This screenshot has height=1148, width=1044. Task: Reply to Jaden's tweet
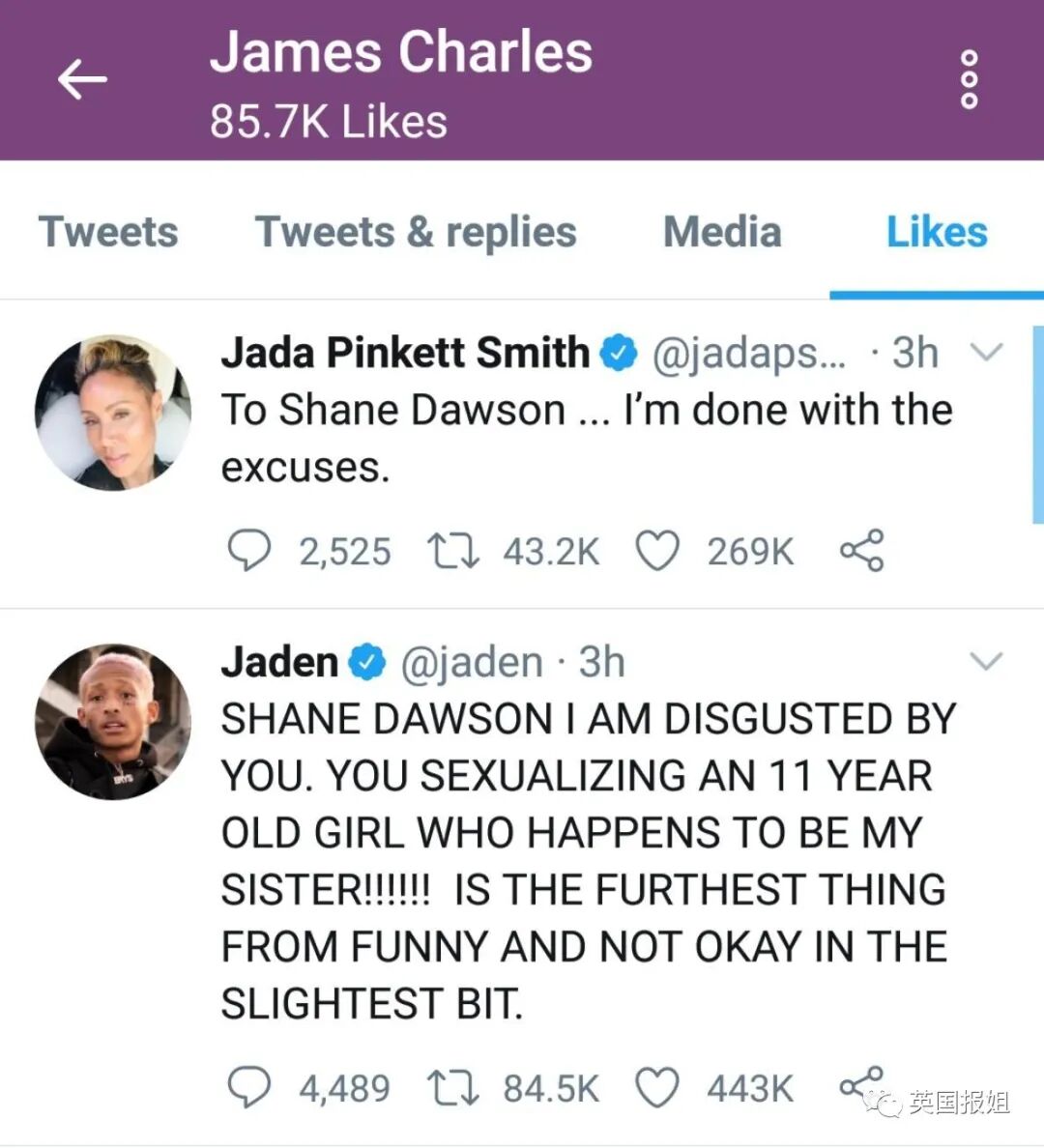click(249, 1087)
